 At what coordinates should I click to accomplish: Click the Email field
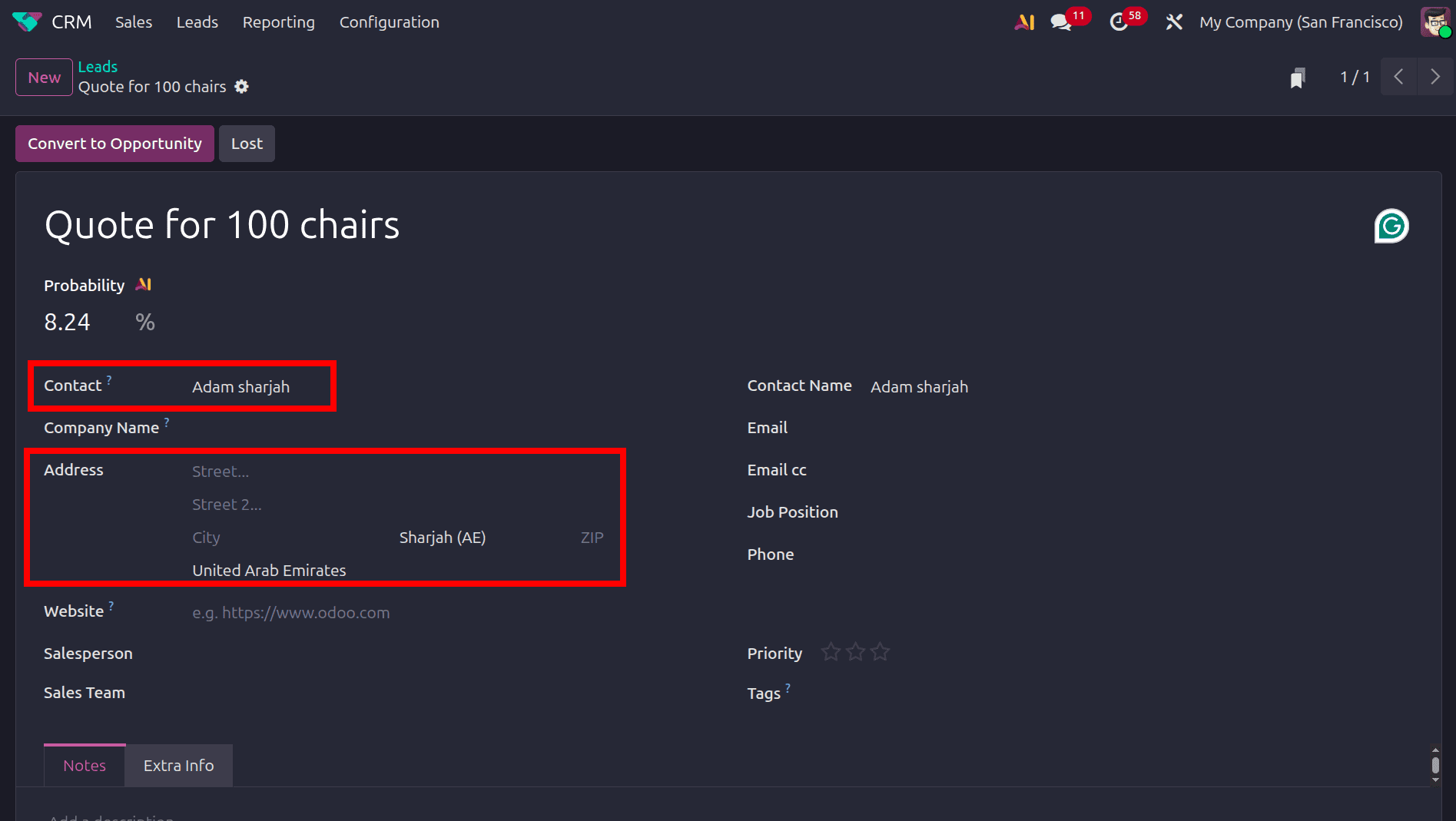[x=1136, y=428]
